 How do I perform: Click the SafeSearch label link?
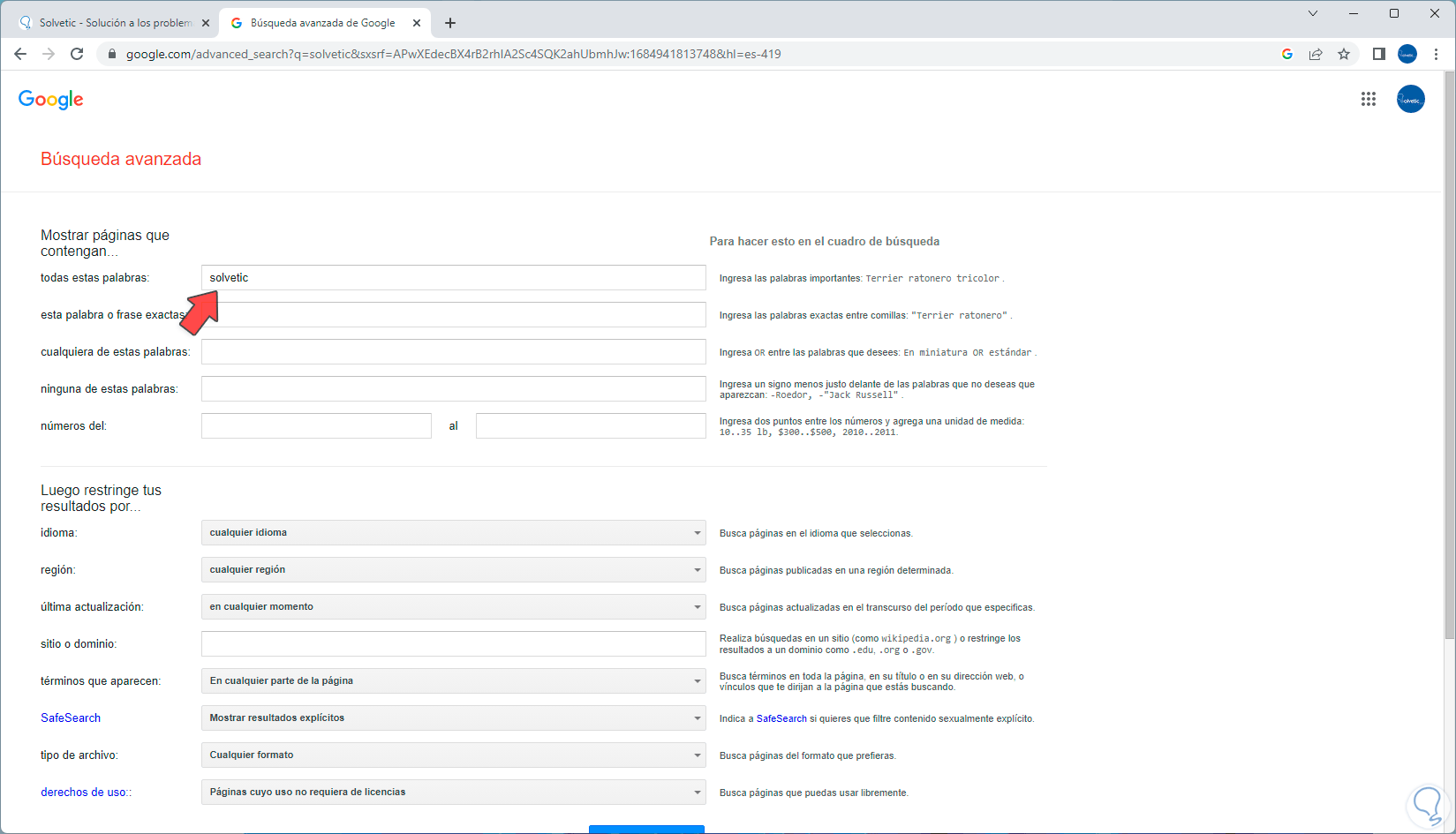click(x=71, y=718)
